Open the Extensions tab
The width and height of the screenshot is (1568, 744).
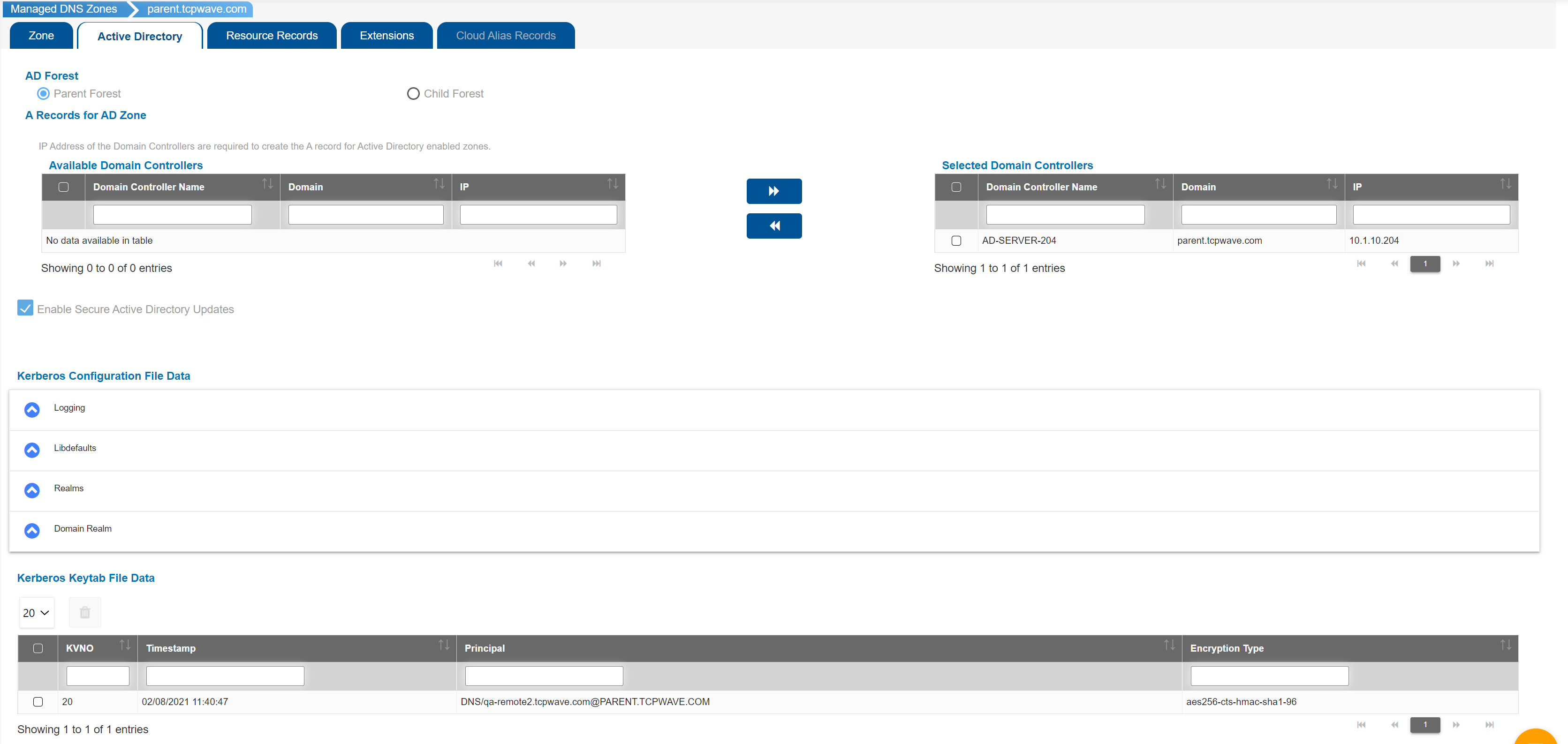coord(386,35)
